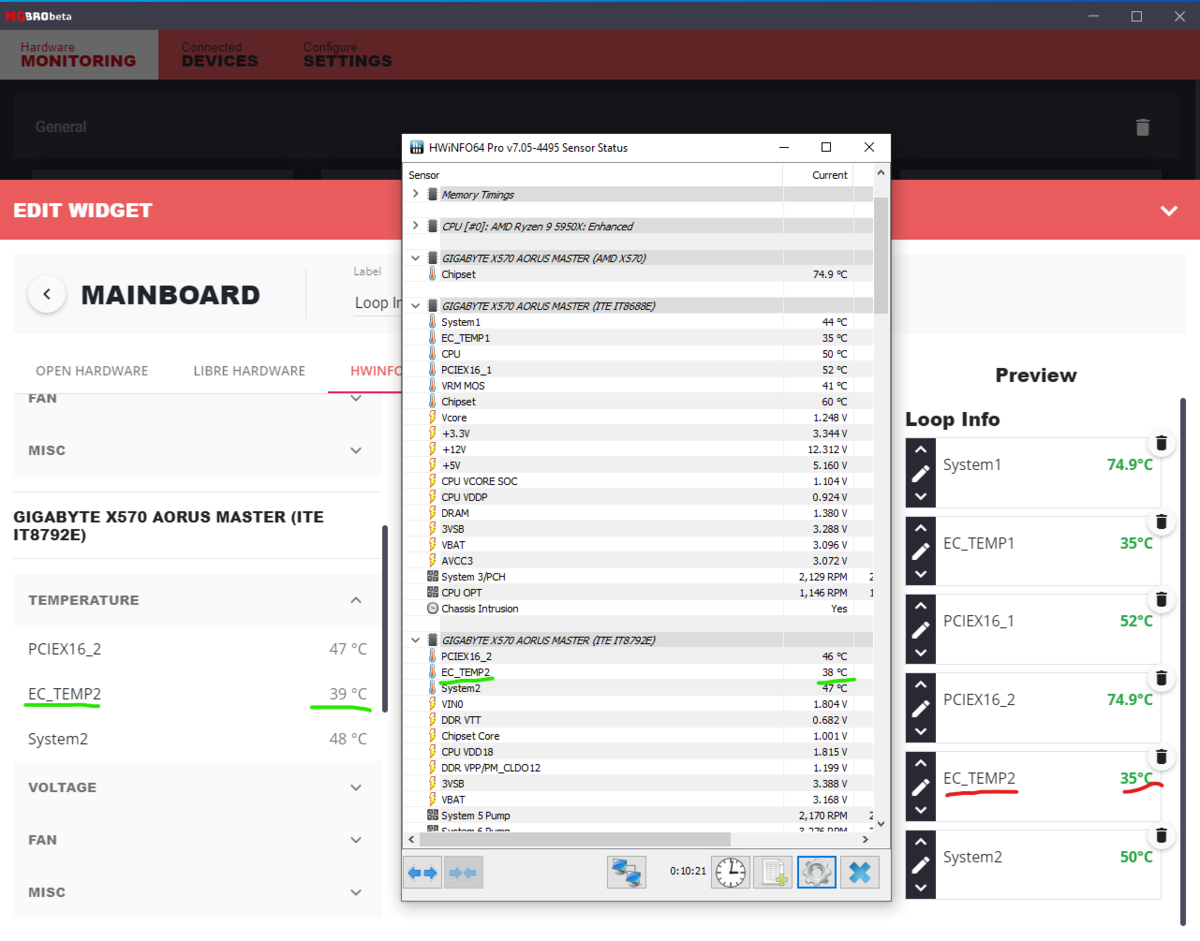This screenshot has width=1200, height=941.
Task: Collapse the ITE IT8688E sensor group
Action: pos(415,306)
